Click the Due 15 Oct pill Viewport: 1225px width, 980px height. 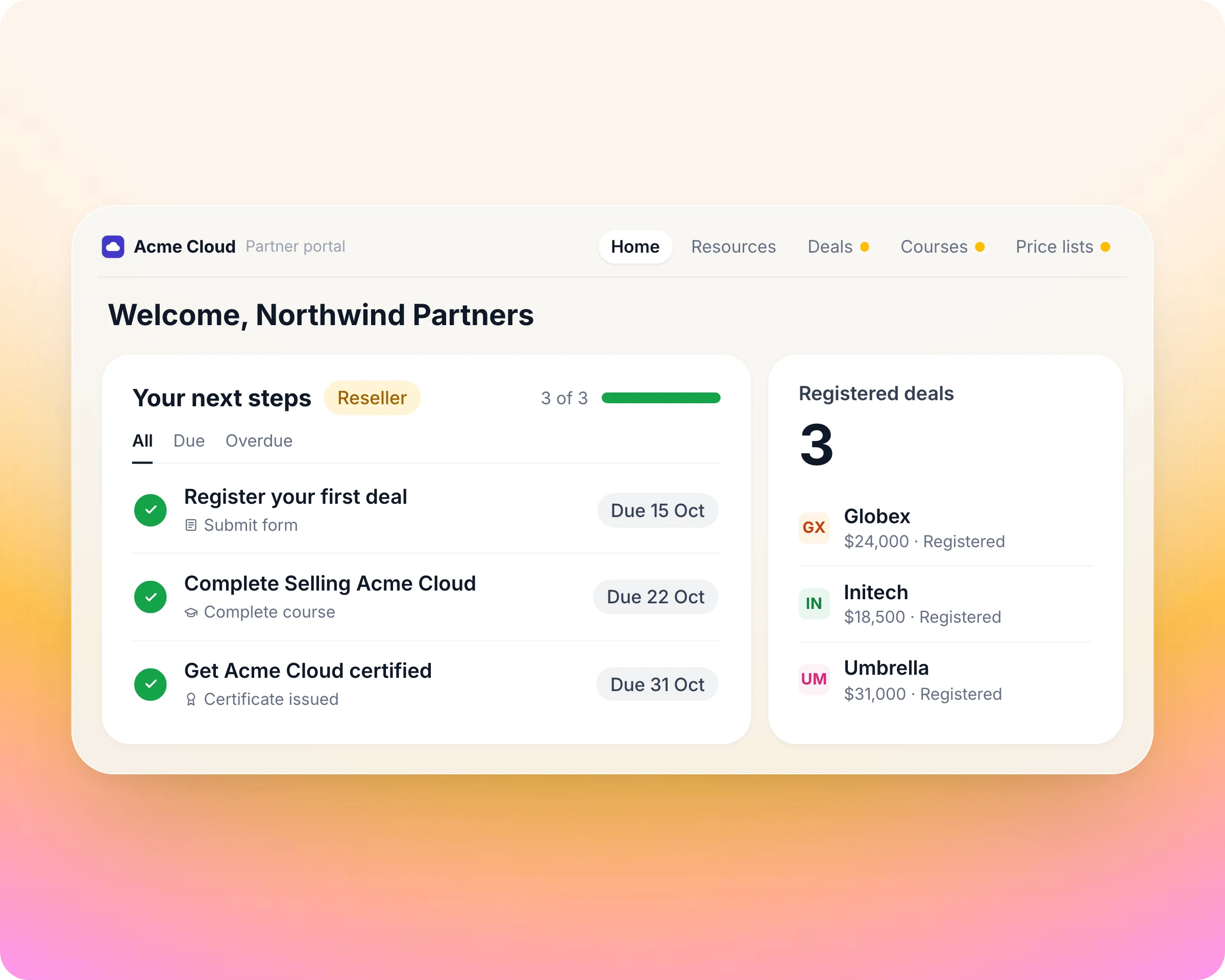657,510
